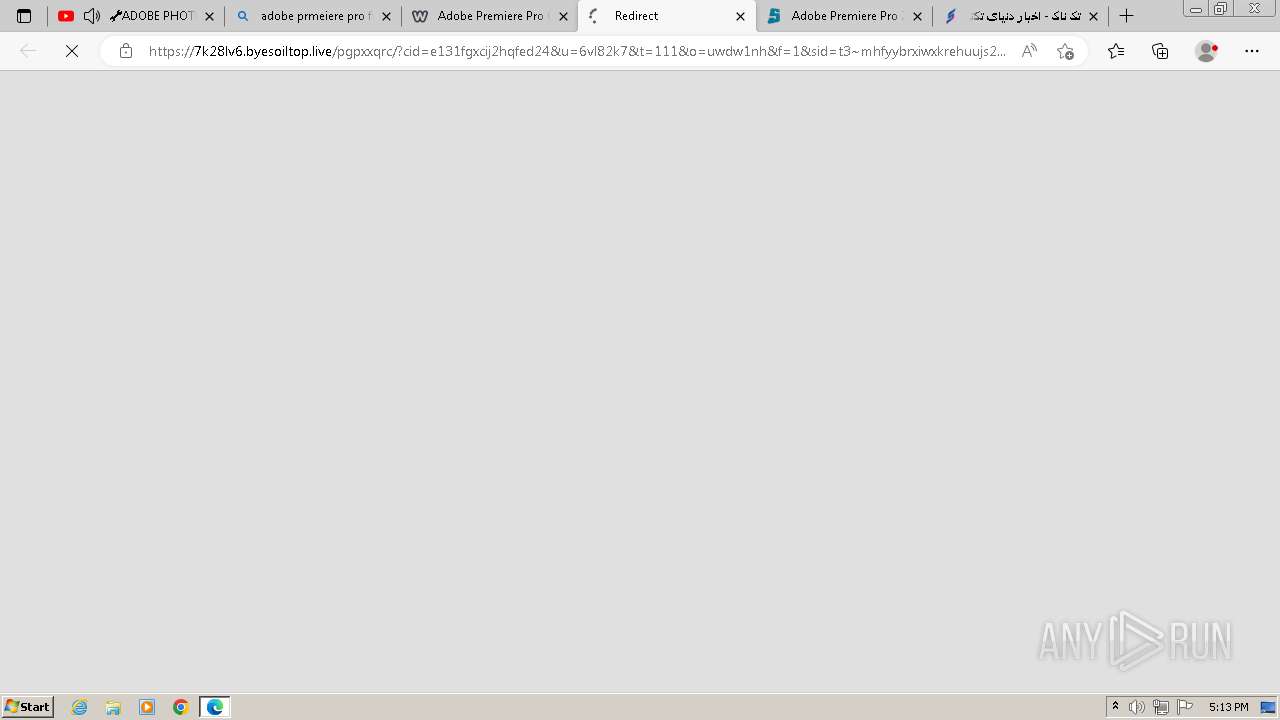
Task: Switch to the Wikipedia Adobe Premiere Pro tab
Action: pyautogui.click(x=490, y=16)
